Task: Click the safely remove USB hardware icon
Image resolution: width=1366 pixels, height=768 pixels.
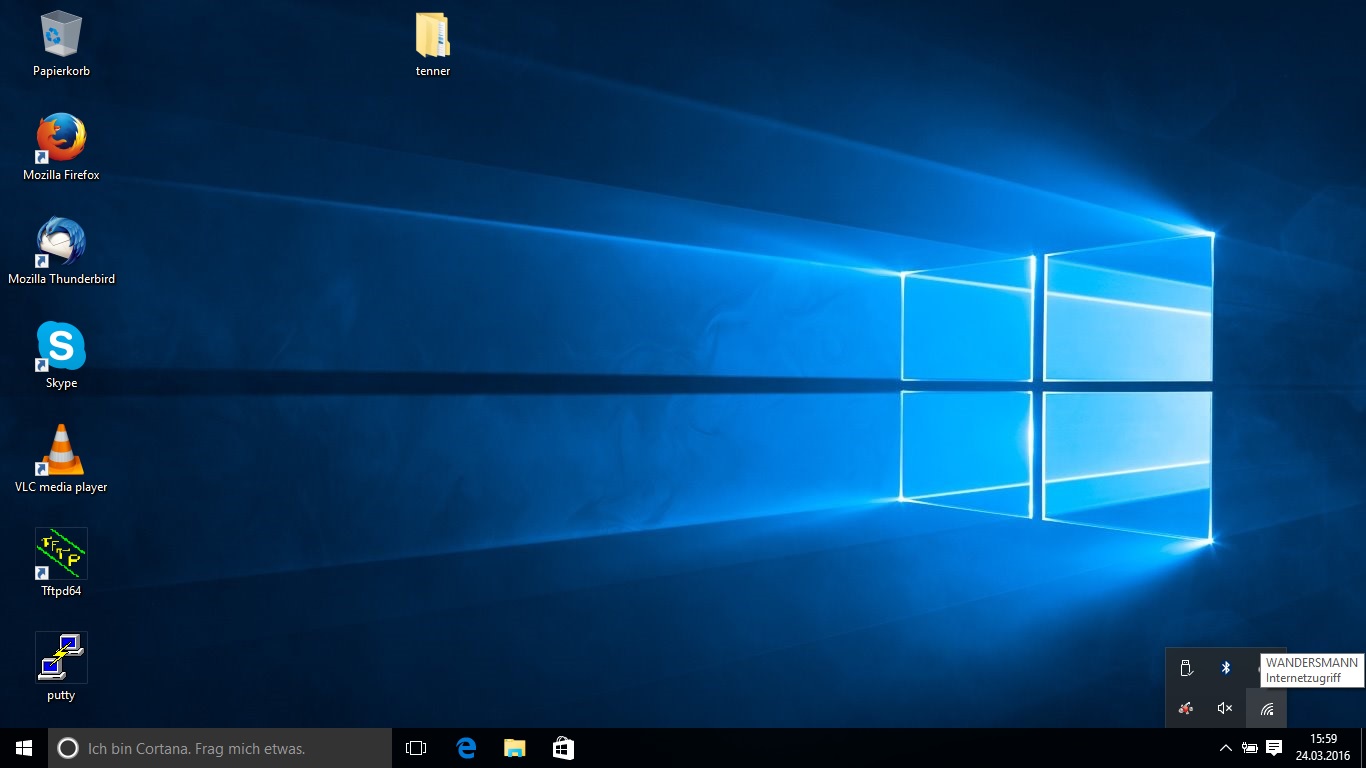Action: click(1186, 668)
